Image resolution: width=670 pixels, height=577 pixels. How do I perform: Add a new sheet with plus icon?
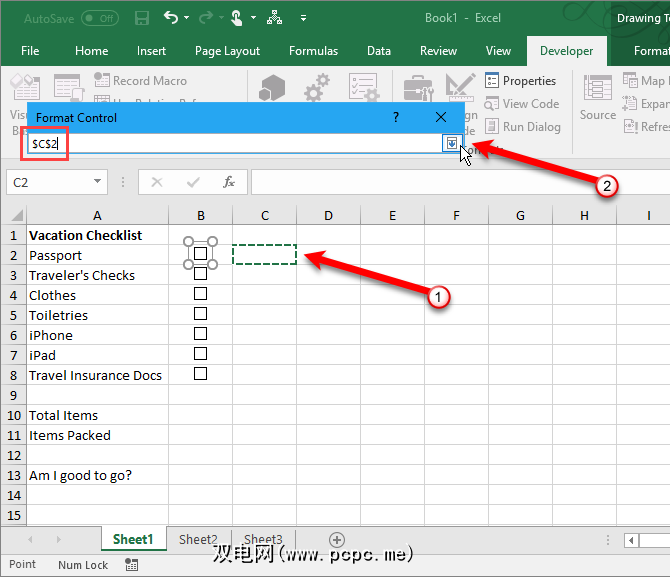[337, 540]
